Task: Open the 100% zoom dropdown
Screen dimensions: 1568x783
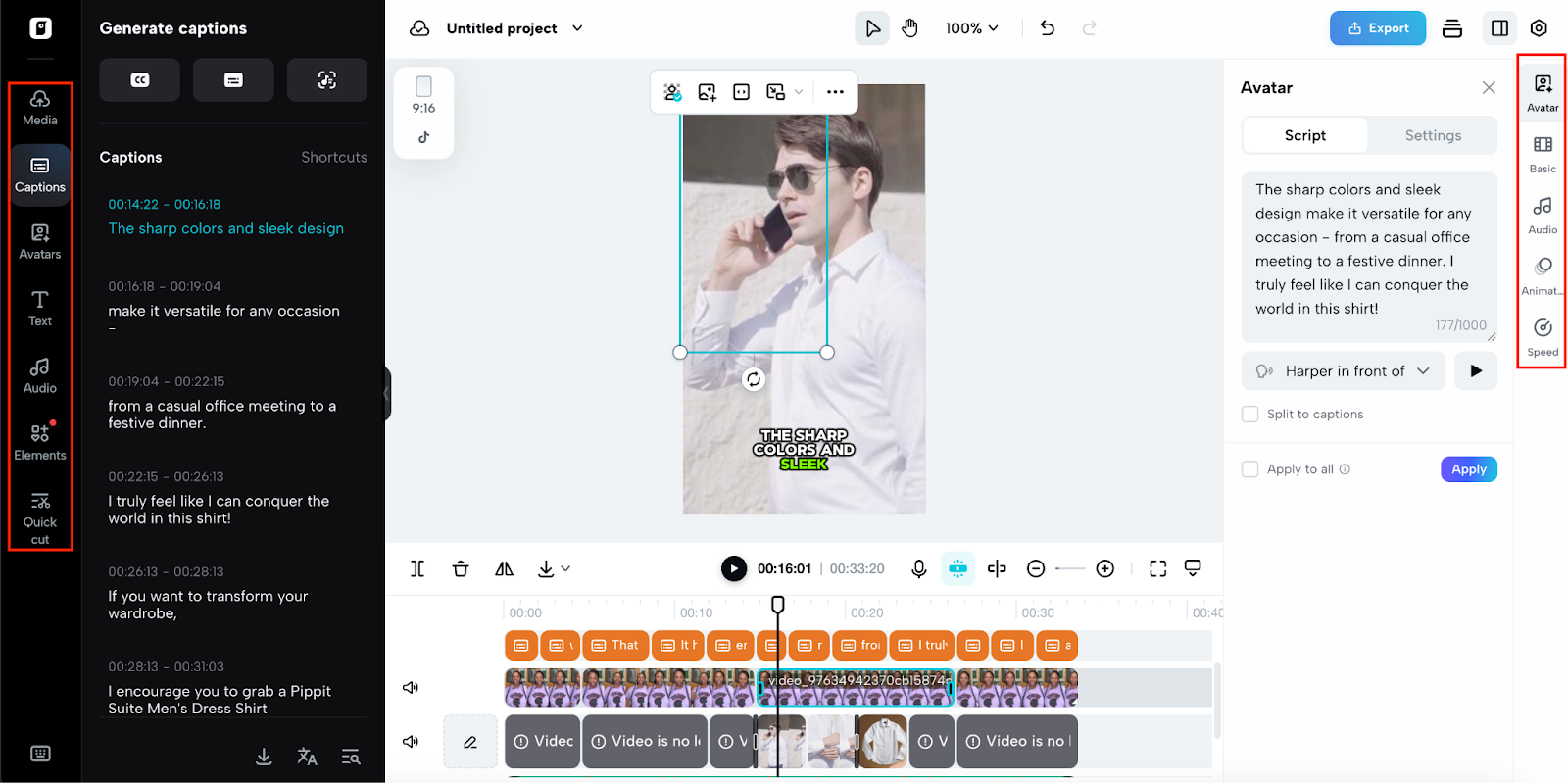Action: [x=972, y=28]
